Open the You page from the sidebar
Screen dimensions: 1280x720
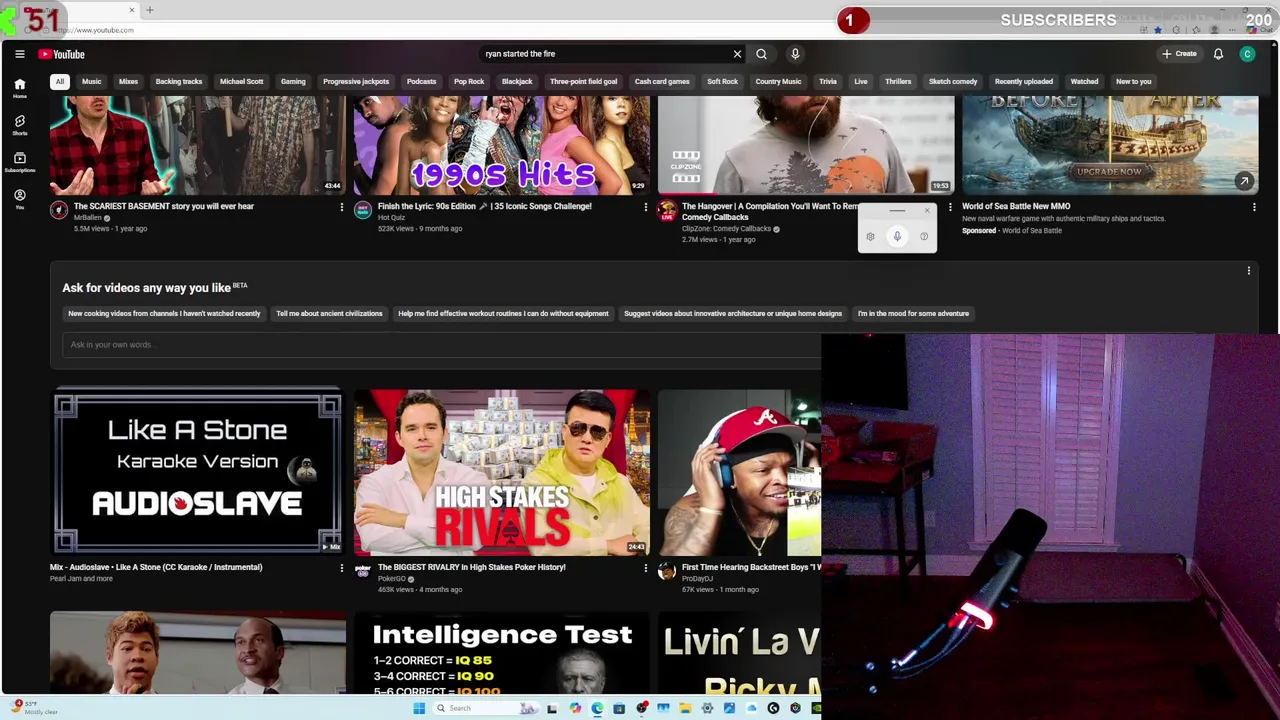[19, 199]
